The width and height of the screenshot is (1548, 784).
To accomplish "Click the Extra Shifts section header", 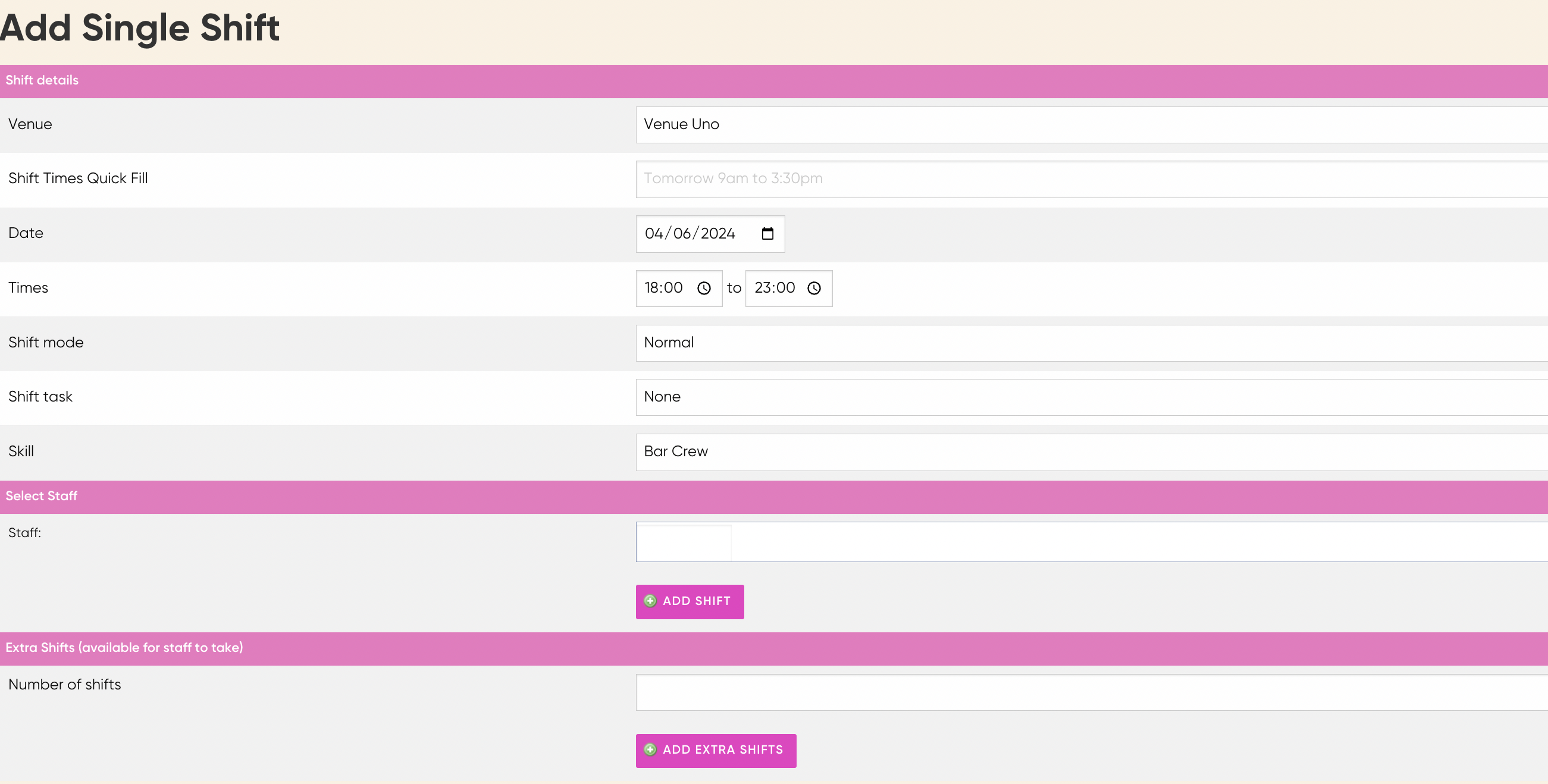I will pyautogui.click(x=774, y=648).
